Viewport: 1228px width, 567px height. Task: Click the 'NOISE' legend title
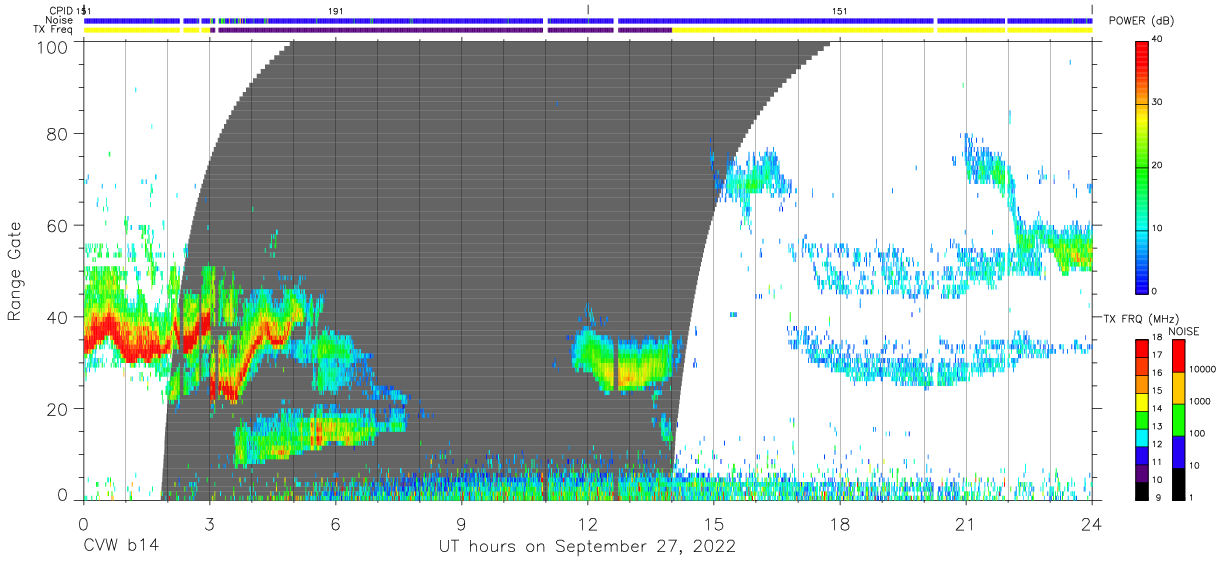[1183, 331]
